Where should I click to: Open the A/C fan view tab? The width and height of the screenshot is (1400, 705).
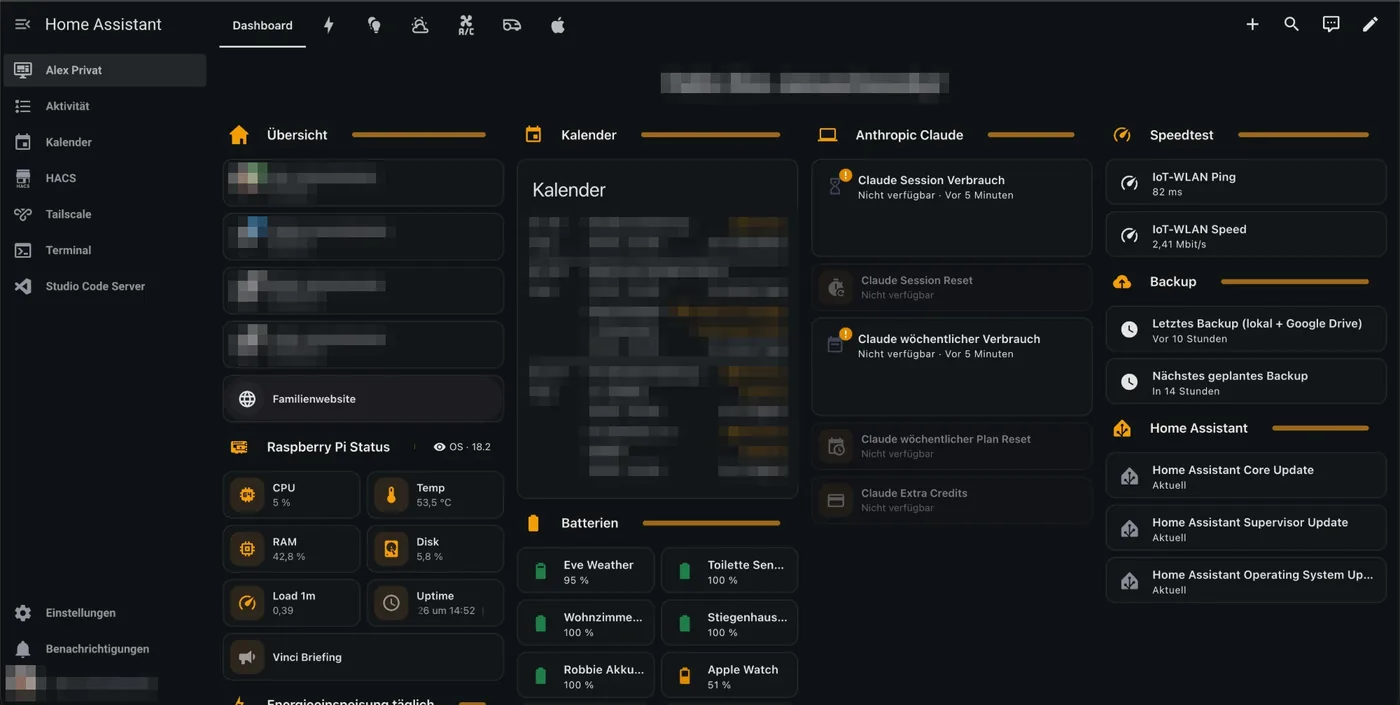pyautogui.click(x=466, y=25)
